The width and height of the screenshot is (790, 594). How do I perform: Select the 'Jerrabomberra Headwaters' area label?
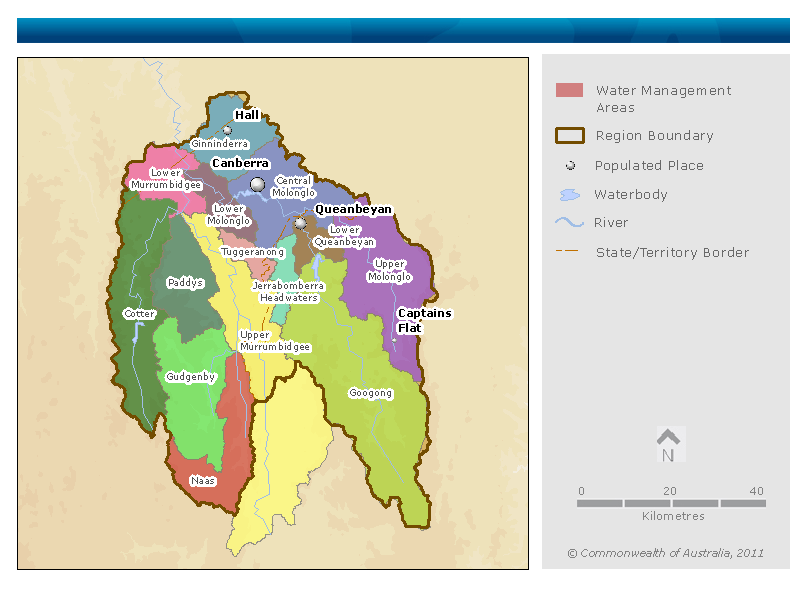point(288,292)
